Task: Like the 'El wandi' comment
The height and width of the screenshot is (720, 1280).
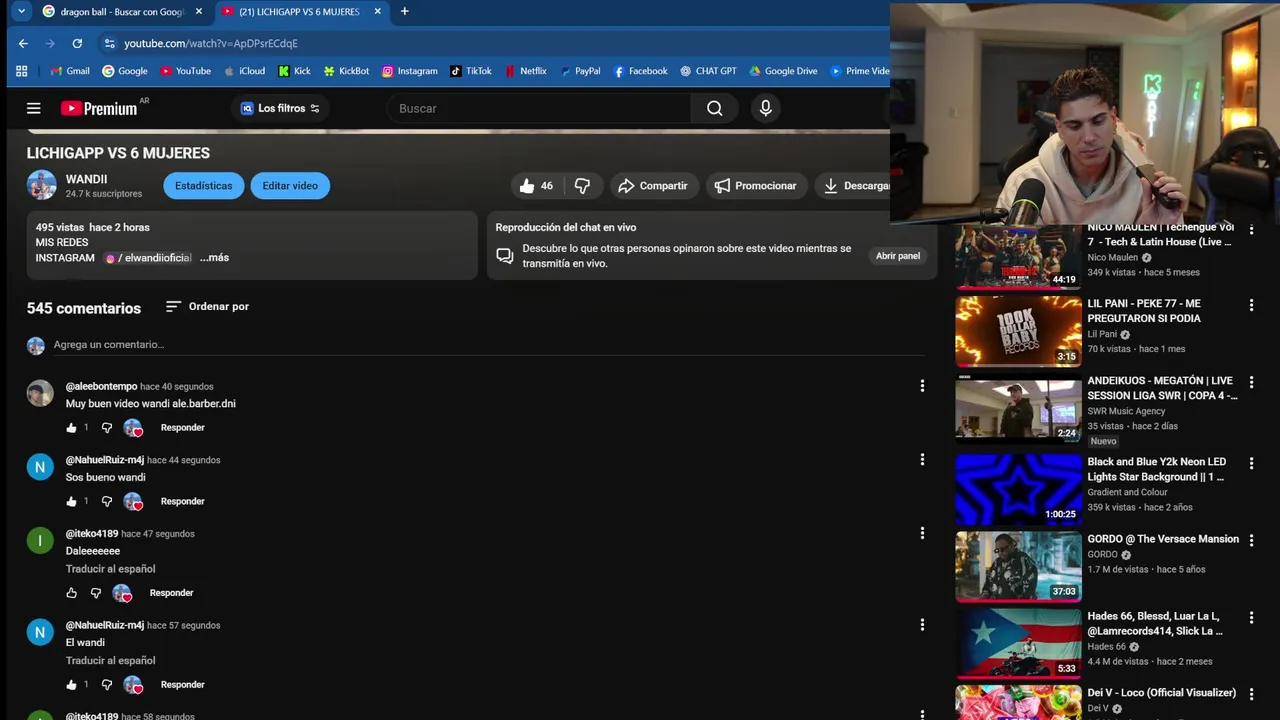Action: [71, 685]
